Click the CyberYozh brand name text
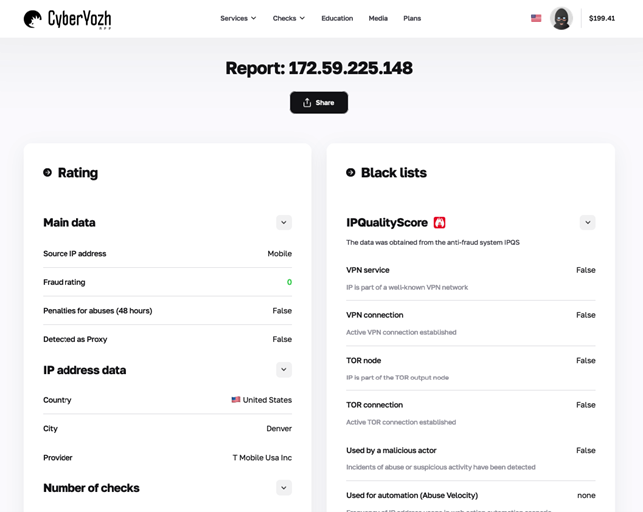 [80, 19]
